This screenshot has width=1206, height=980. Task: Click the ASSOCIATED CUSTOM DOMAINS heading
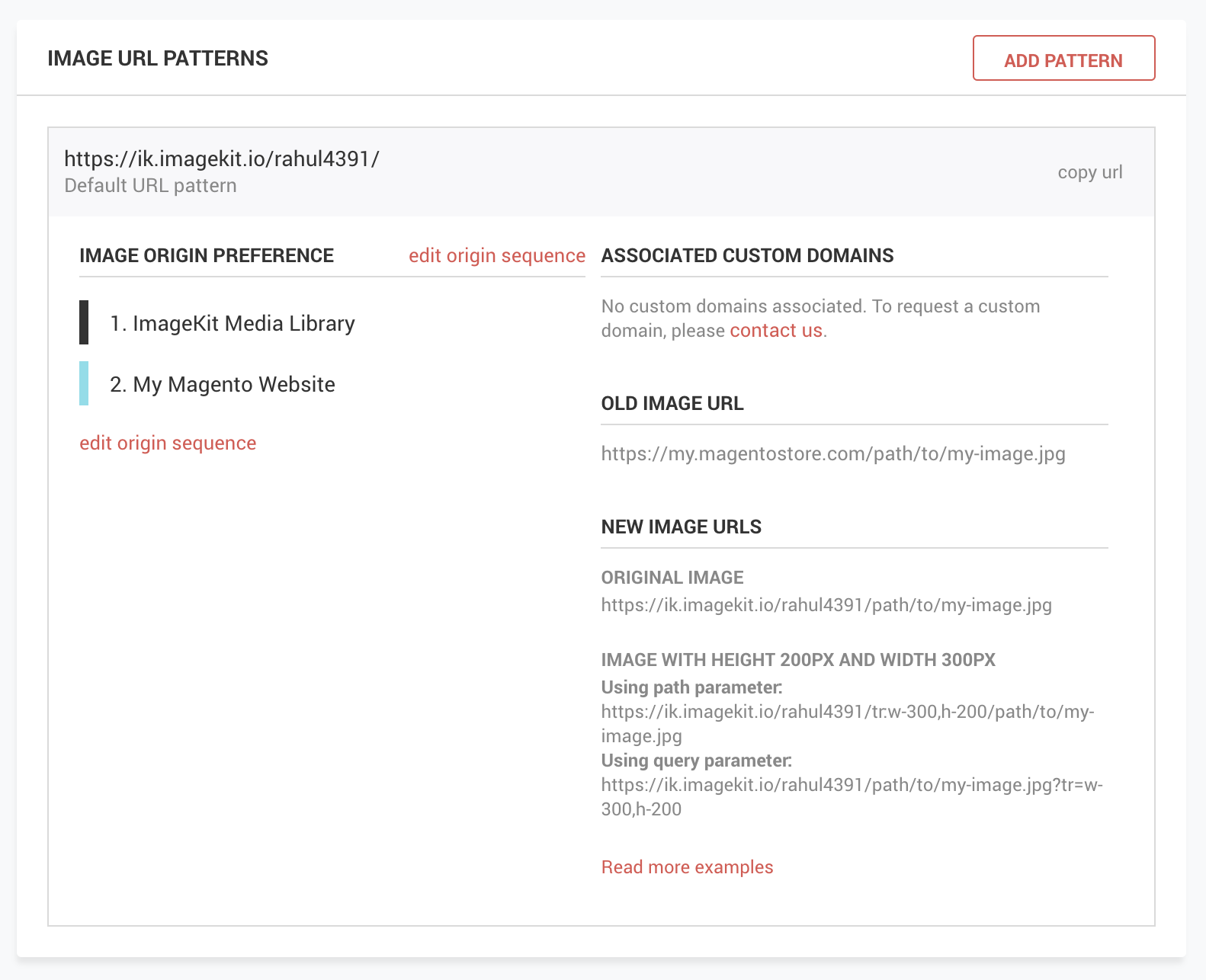coord(747,255)
